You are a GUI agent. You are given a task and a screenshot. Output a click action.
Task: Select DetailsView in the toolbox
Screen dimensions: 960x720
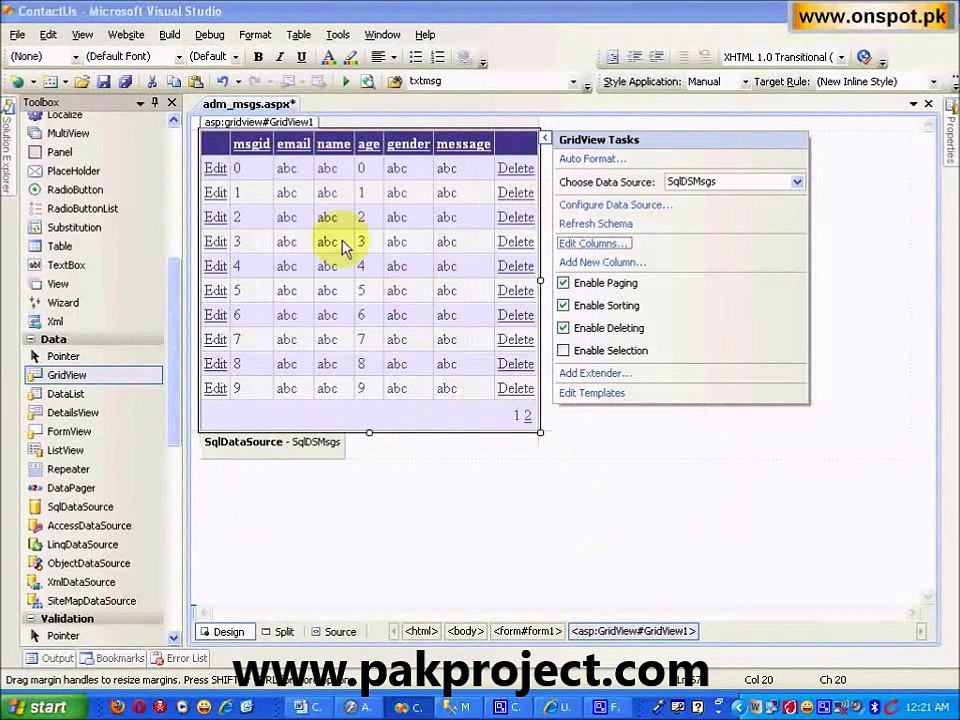(x=72, y=413)
